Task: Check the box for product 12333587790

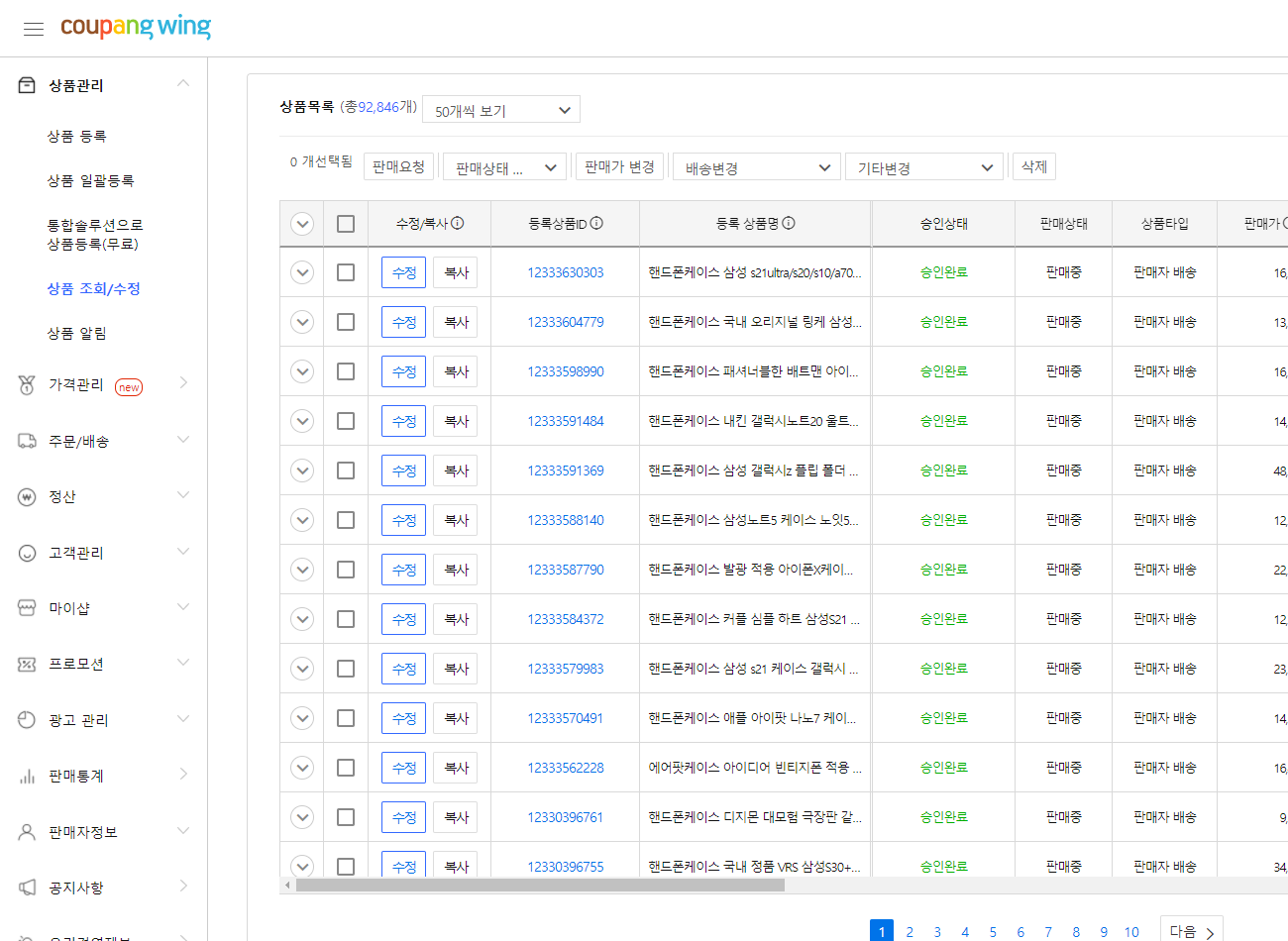Action: tap(346, 570)
